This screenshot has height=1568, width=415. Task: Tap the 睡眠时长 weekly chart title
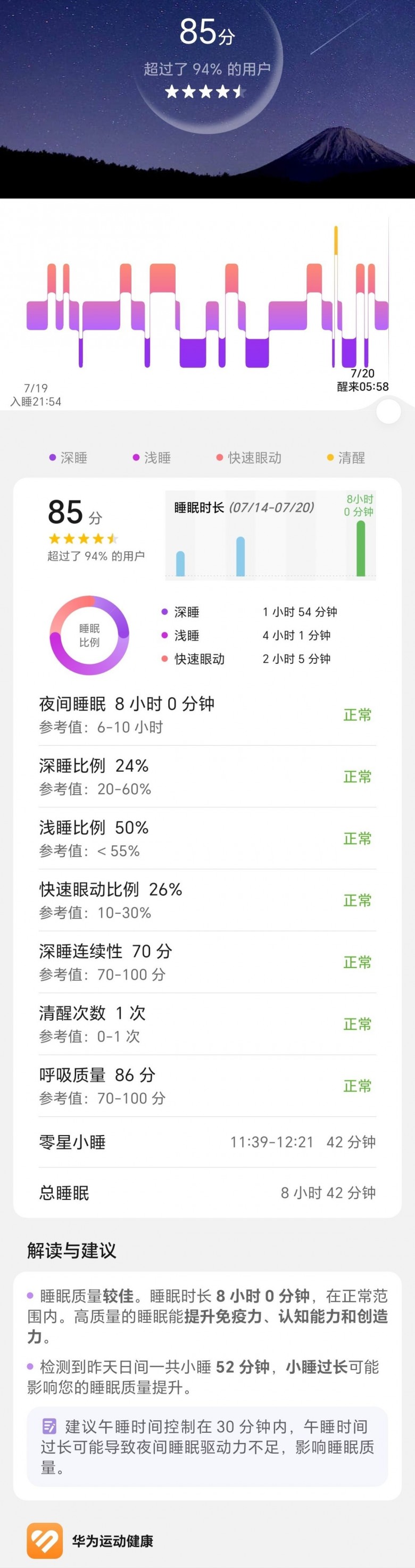click(243, 507)
